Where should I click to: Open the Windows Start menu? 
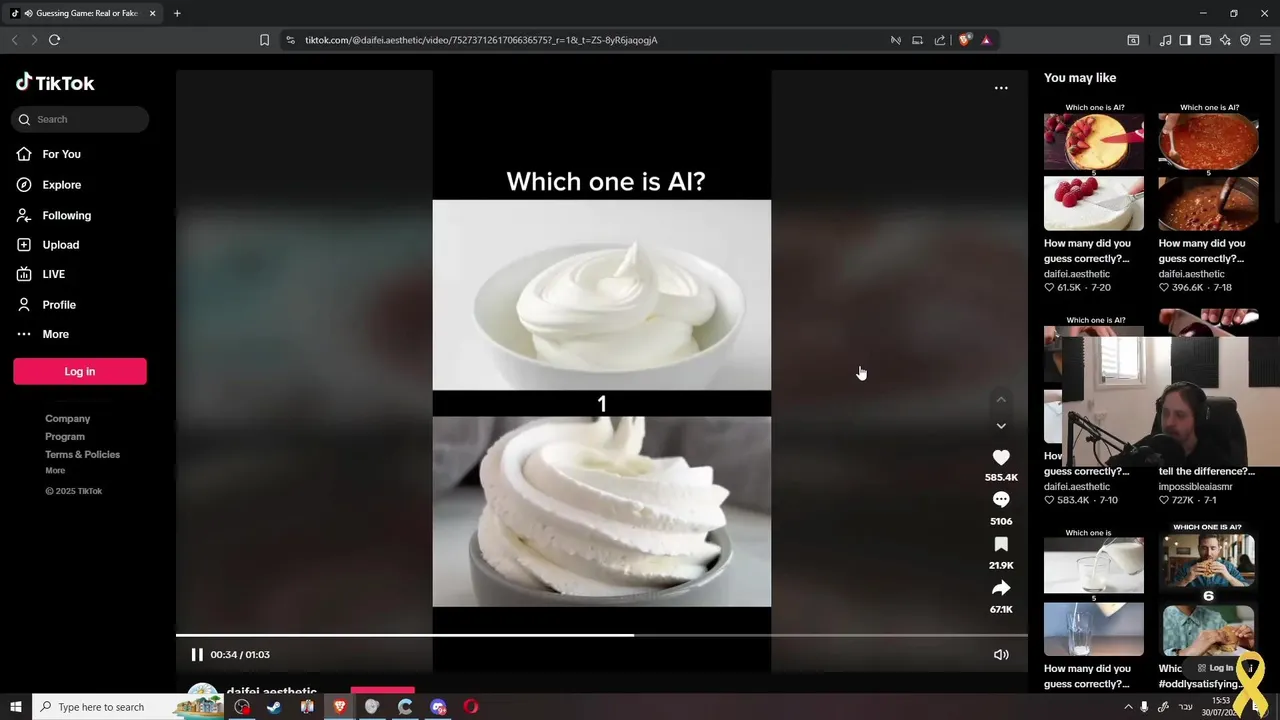[x=16, y=707]
